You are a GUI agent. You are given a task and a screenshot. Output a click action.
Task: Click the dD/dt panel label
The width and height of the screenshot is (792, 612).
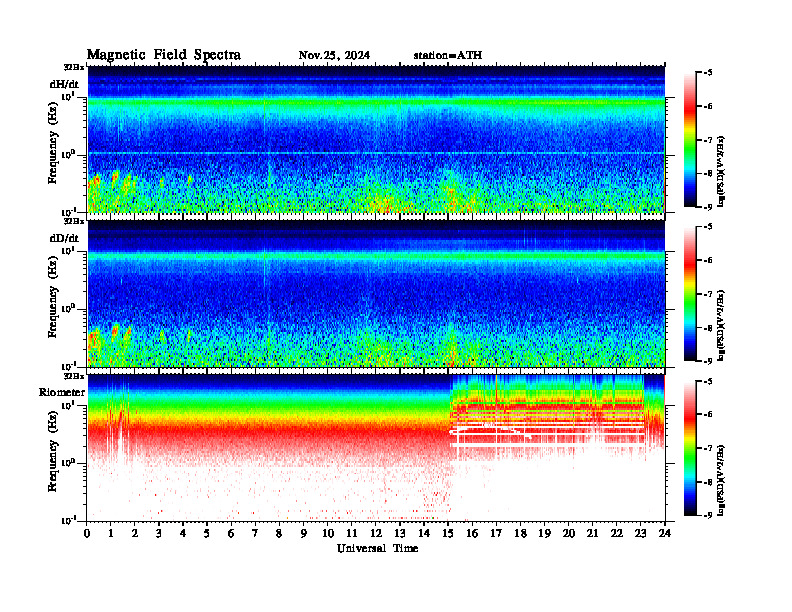pyautogui.click(x=64, y=238)
